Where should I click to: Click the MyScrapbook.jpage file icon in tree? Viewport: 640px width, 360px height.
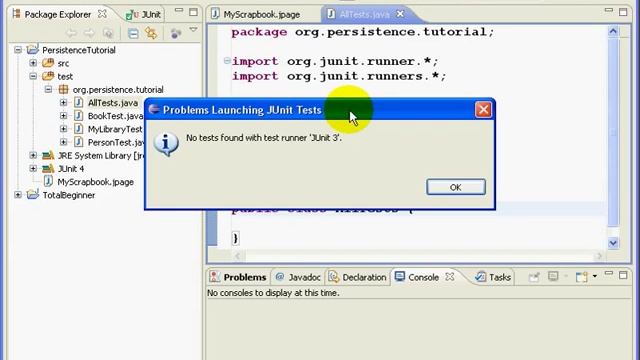[48, 181]
